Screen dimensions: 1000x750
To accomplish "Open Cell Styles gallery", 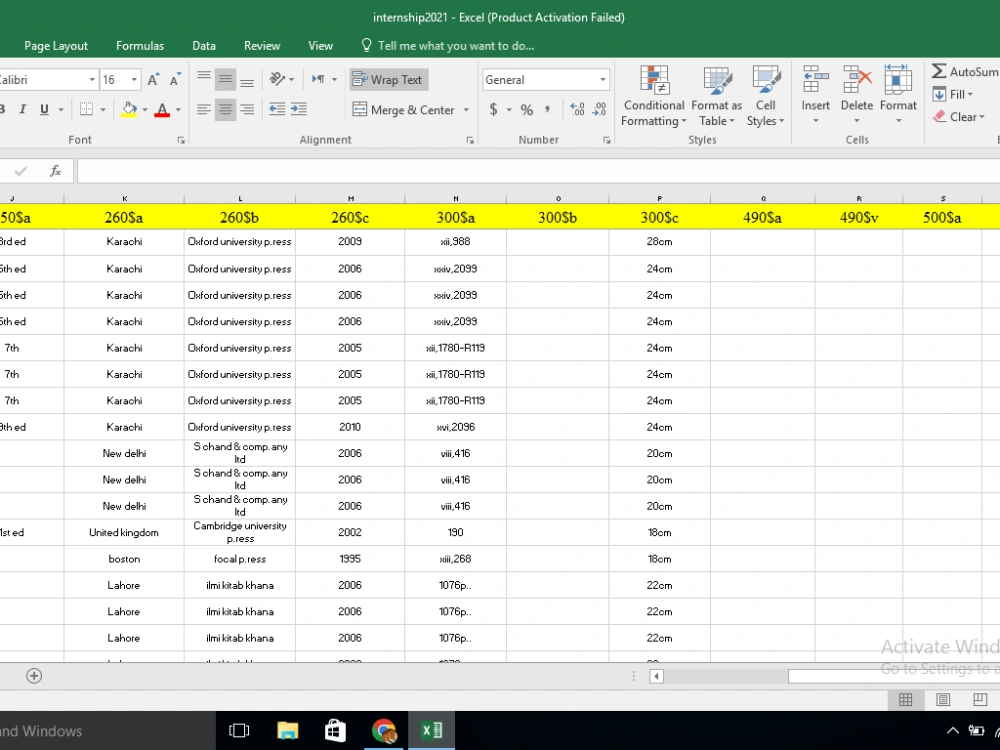I will 765,96.
